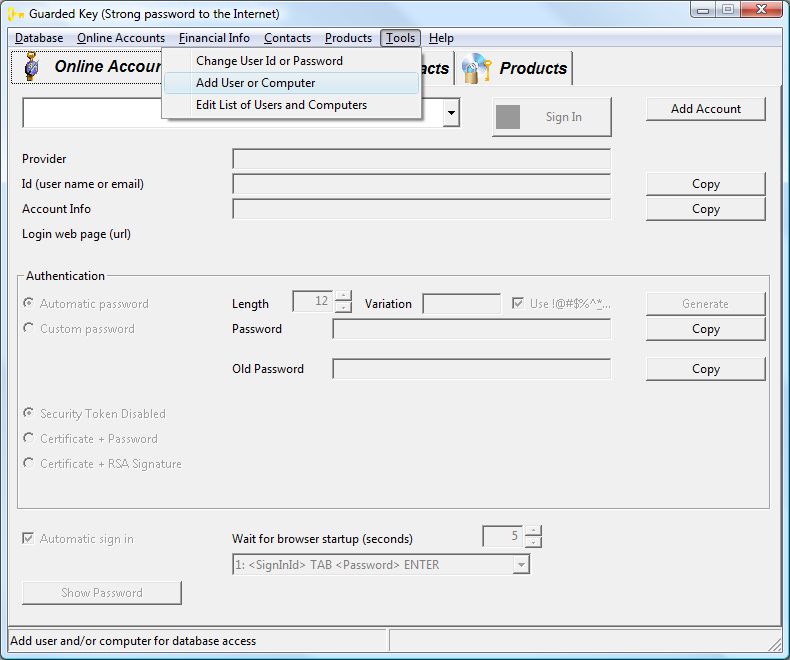Click the Products tab padlock CD icon
The width and height of the screenshot is (790, 660).
click(476, 68)
